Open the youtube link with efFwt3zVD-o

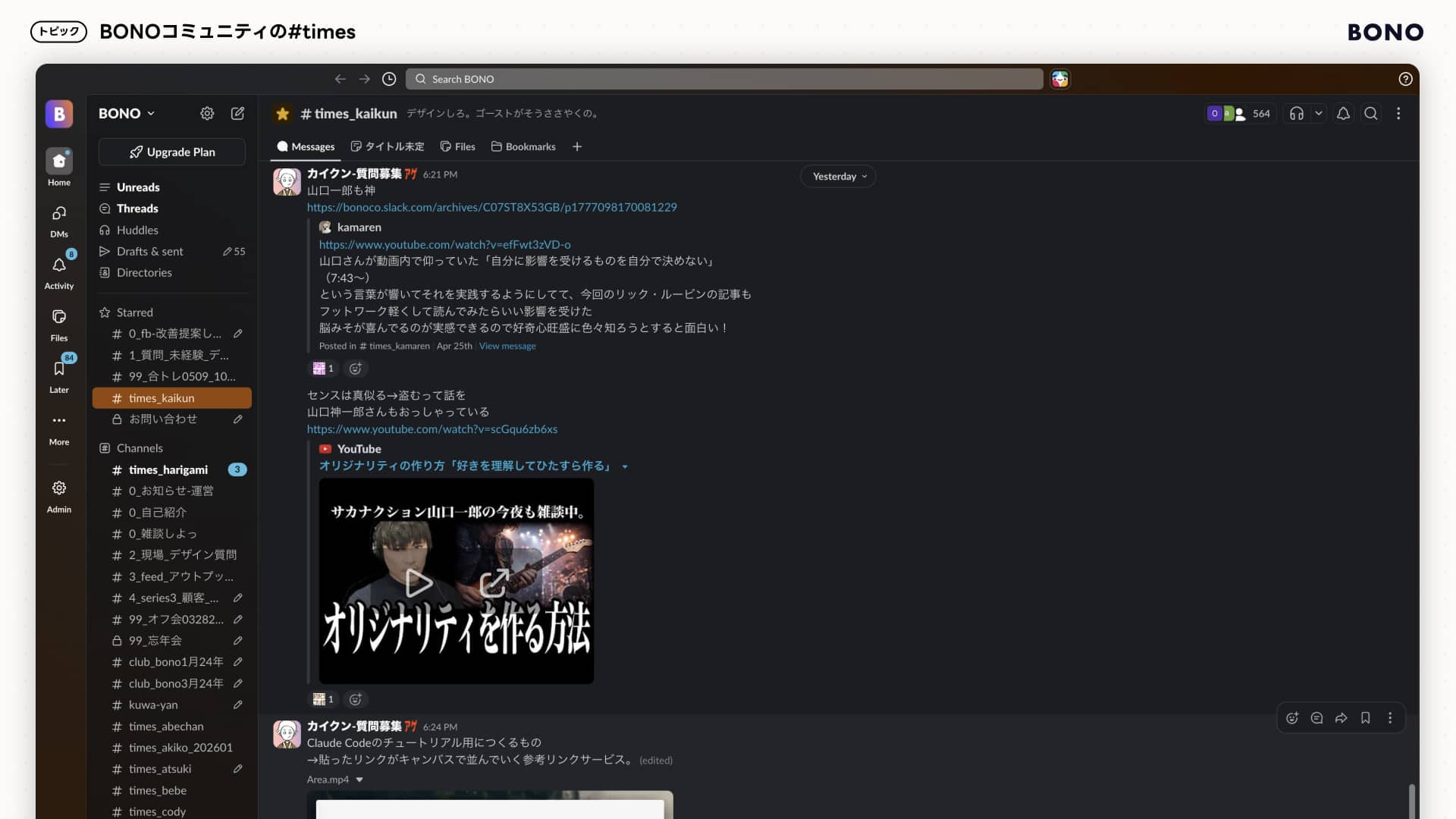[x=444, y=244]
